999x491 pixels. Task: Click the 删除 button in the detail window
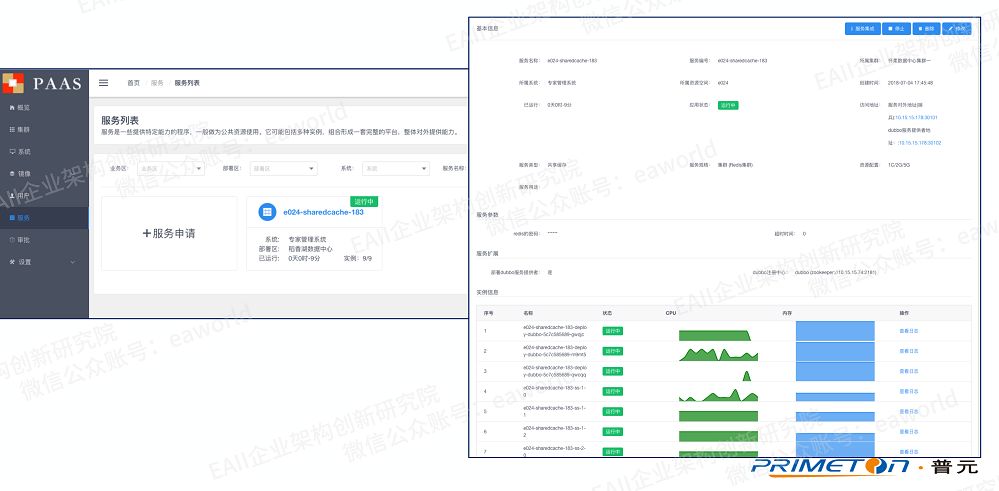(x=926, y=29)
